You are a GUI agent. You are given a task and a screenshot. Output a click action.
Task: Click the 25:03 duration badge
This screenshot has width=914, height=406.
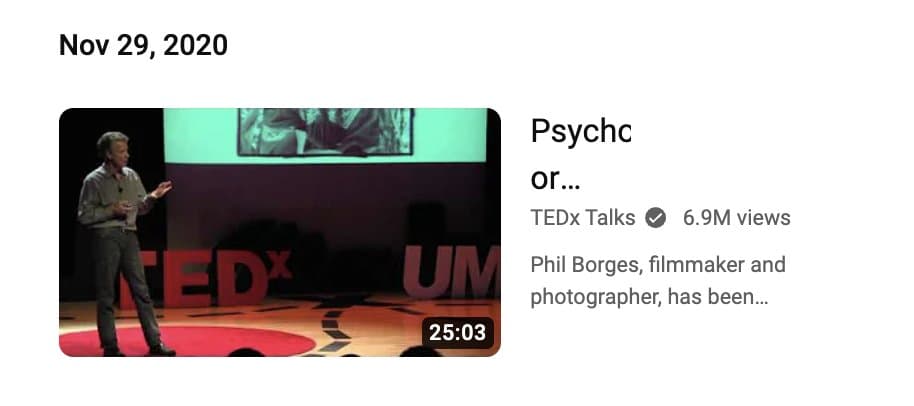click(x=457, y=333)
